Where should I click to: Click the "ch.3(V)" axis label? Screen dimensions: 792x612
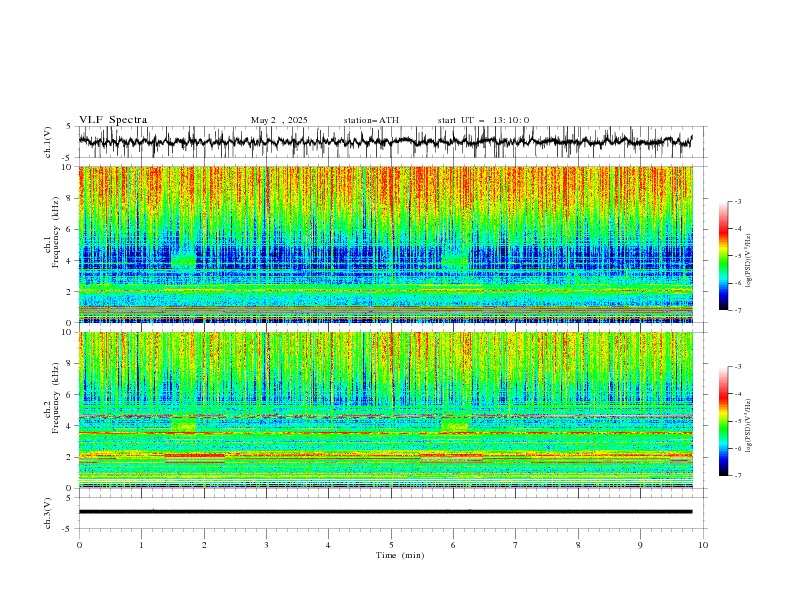click(48, 513)
